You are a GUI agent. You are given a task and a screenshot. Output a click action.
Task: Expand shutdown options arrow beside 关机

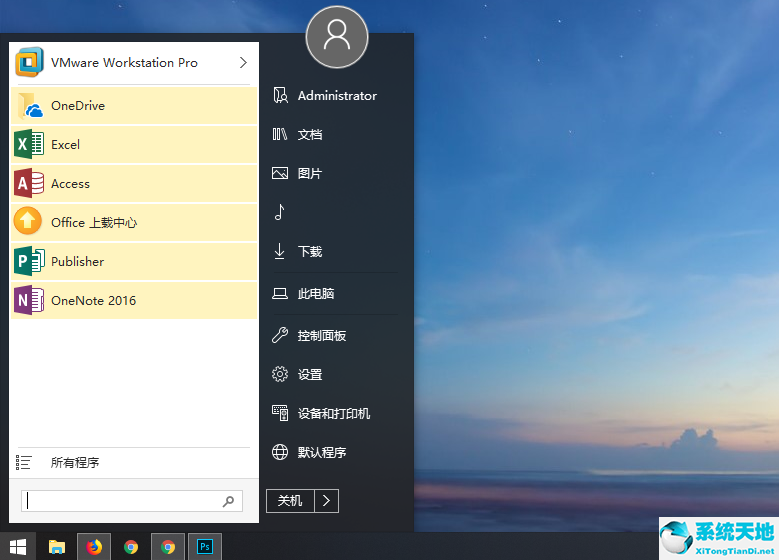pyautogui.click(x=327, y=500)
